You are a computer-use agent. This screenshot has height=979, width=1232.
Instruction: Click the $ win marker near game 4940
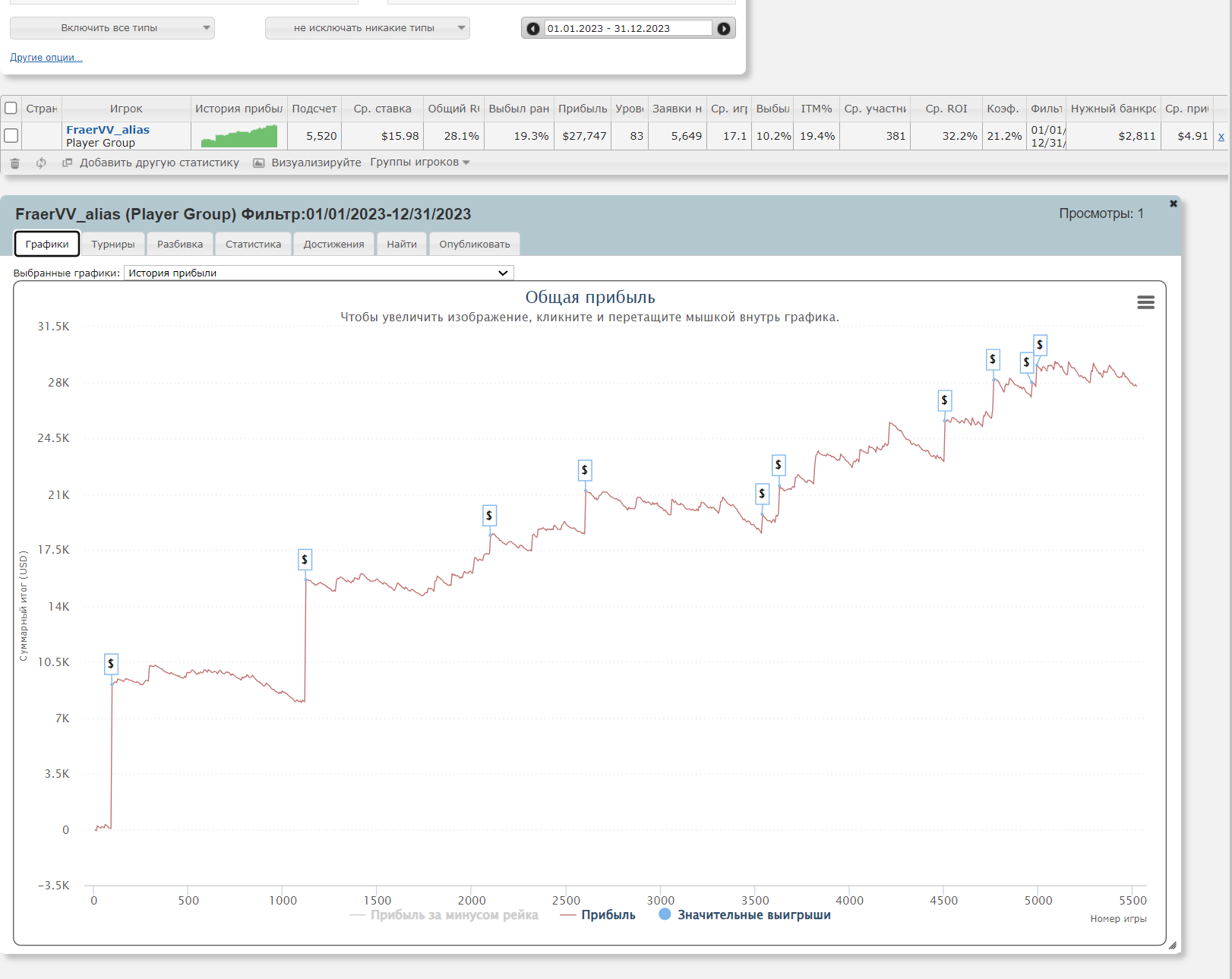[1026, 362]
